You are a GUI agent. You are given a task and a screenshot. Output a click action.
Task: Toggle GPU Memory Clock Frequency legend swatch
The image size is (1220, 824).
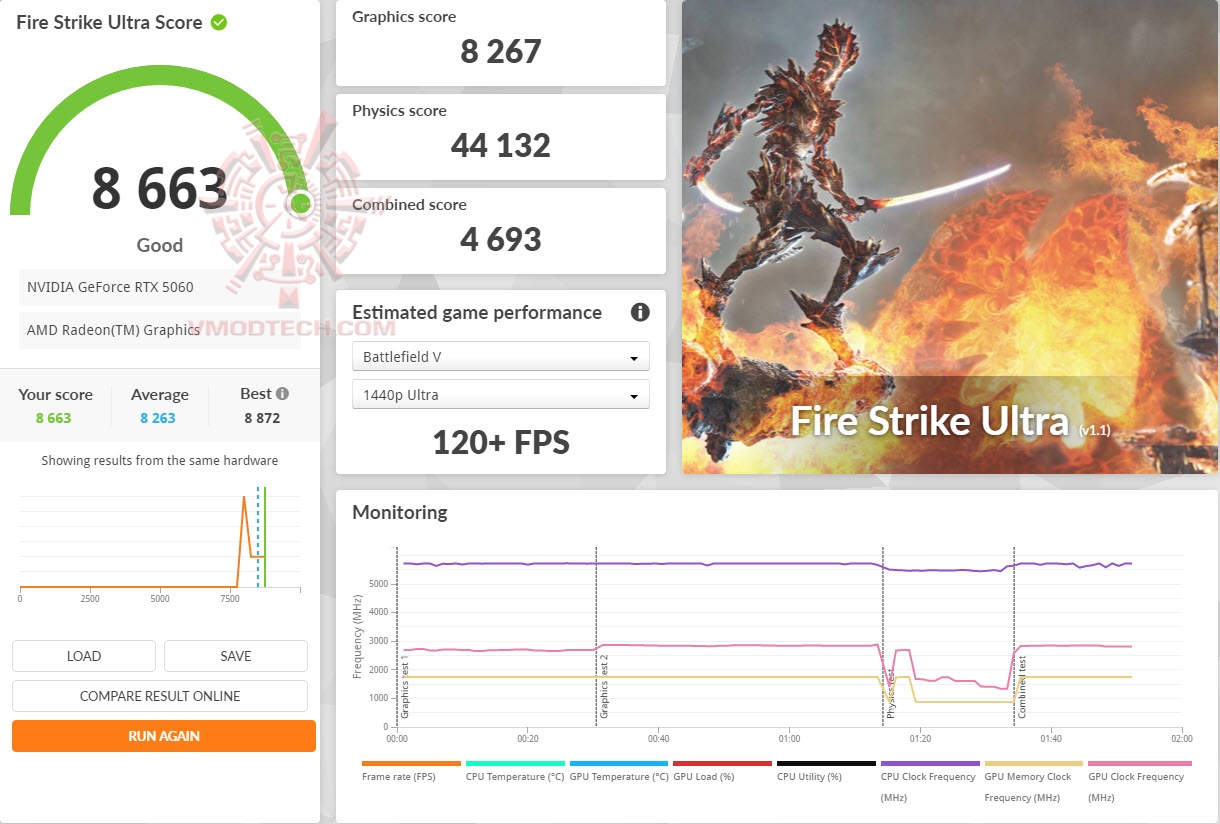point(1034,763)
